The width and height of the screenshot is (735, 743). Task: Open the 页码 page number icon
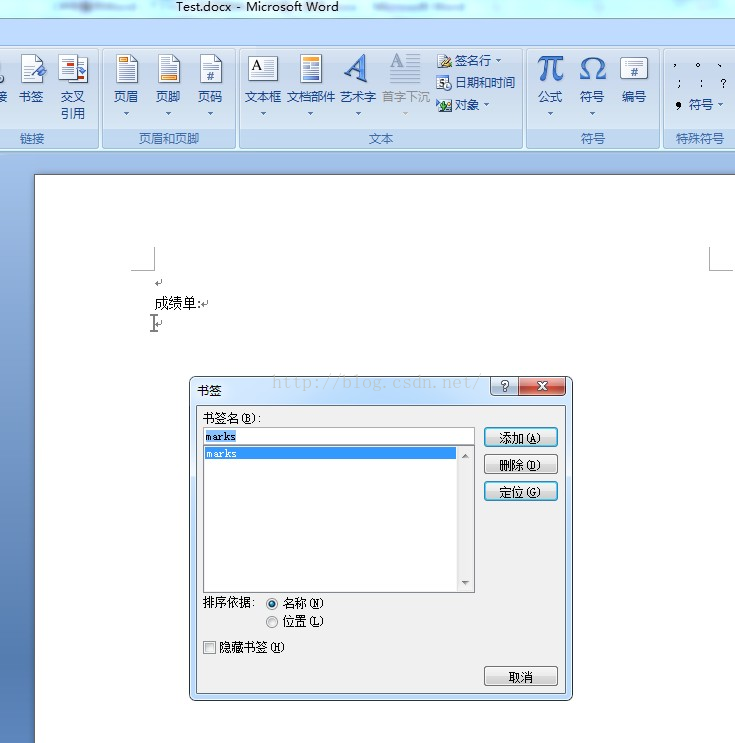pos(210,79)
